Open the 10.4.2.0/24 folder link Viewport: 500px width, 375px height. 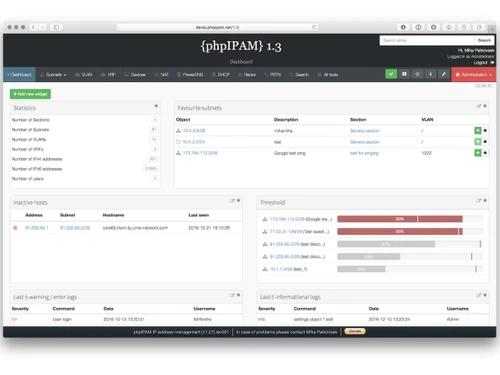[x=194, y=142]
